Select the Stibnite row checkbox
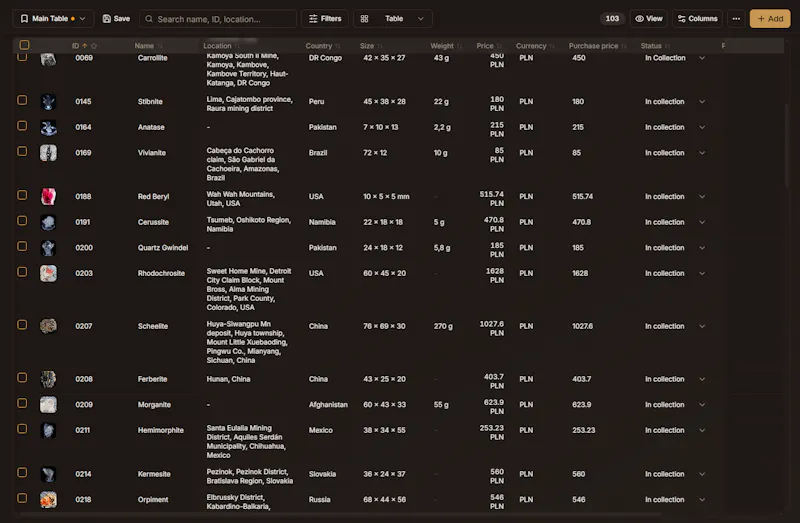This screenshot has width=800, height=523. pyautogui.click(x=22, y=100)
